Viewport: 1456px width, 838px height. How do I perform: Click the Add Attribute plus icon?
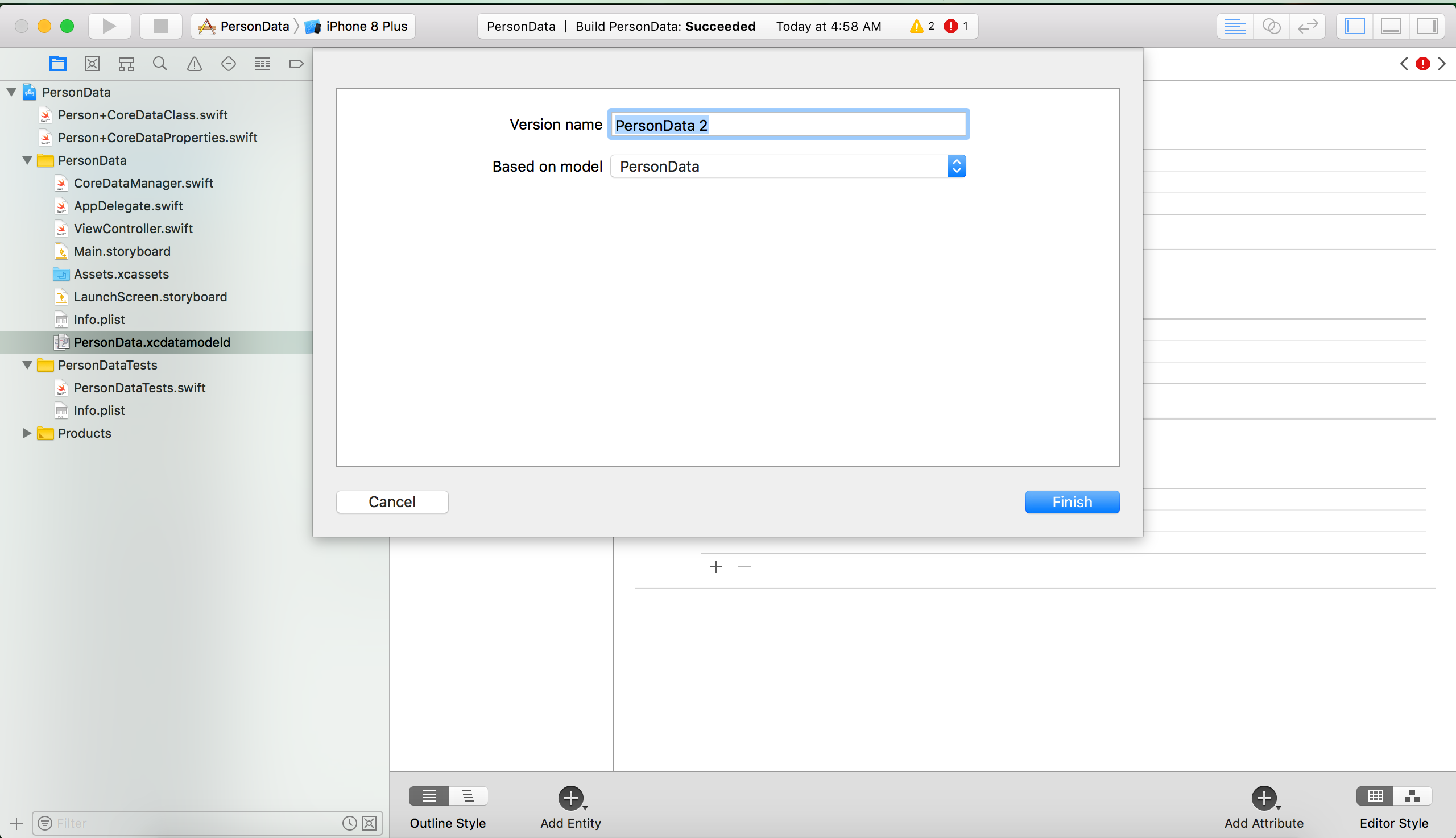1263,798
